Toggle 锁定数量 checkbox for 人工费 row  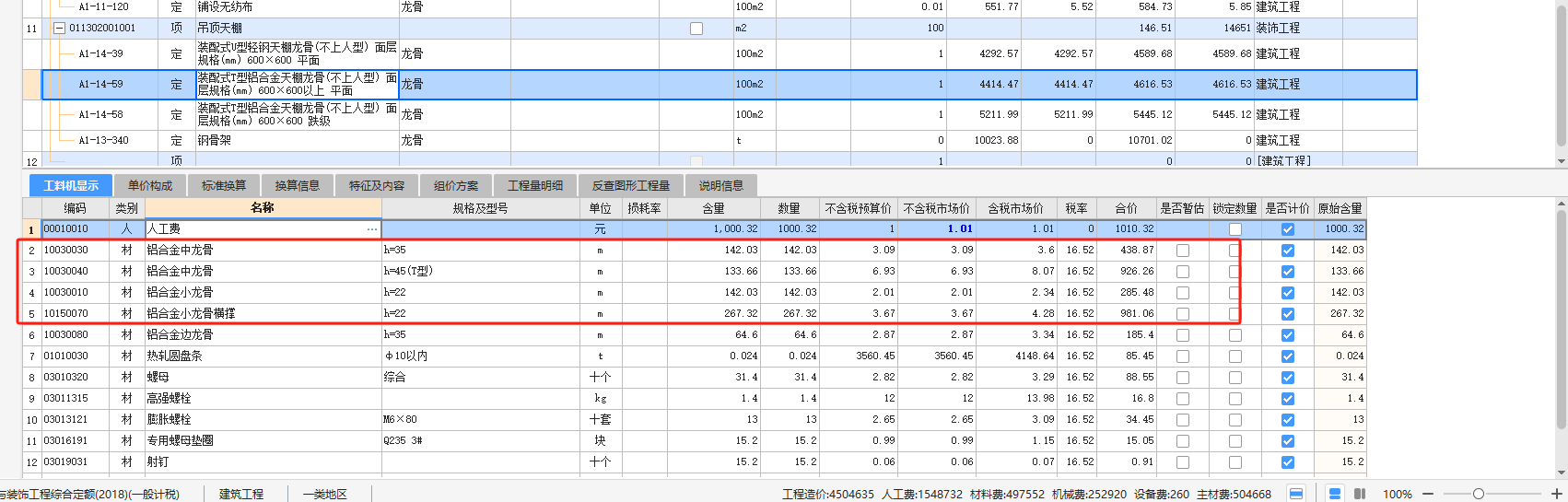click(1235, 229)
